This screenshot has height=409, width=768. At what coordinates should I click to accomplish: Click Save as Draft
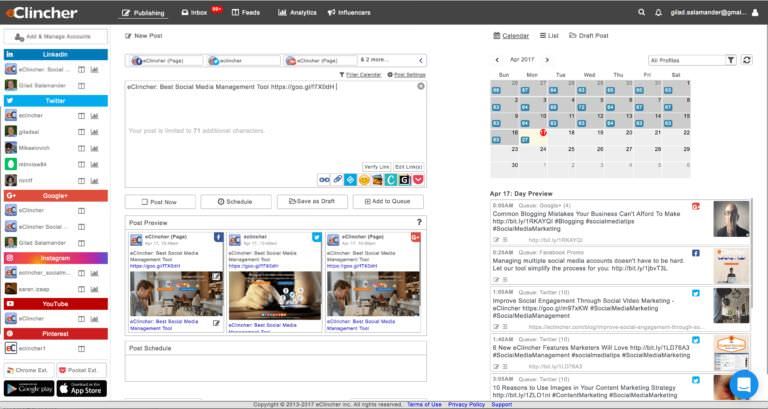tap(312, 202)
